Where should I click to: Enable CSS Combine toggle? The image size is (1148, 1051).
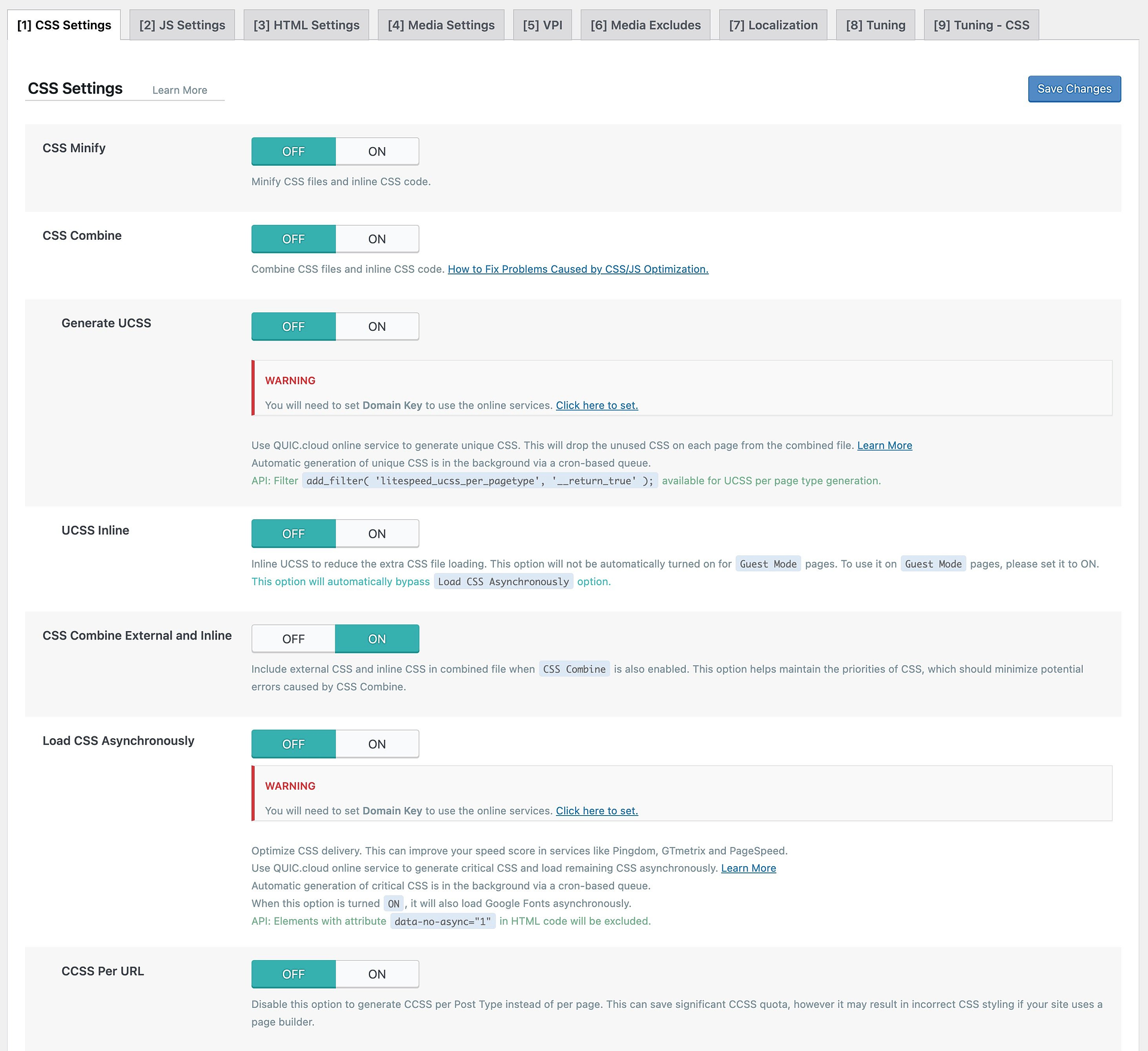(x=377, y=238)
